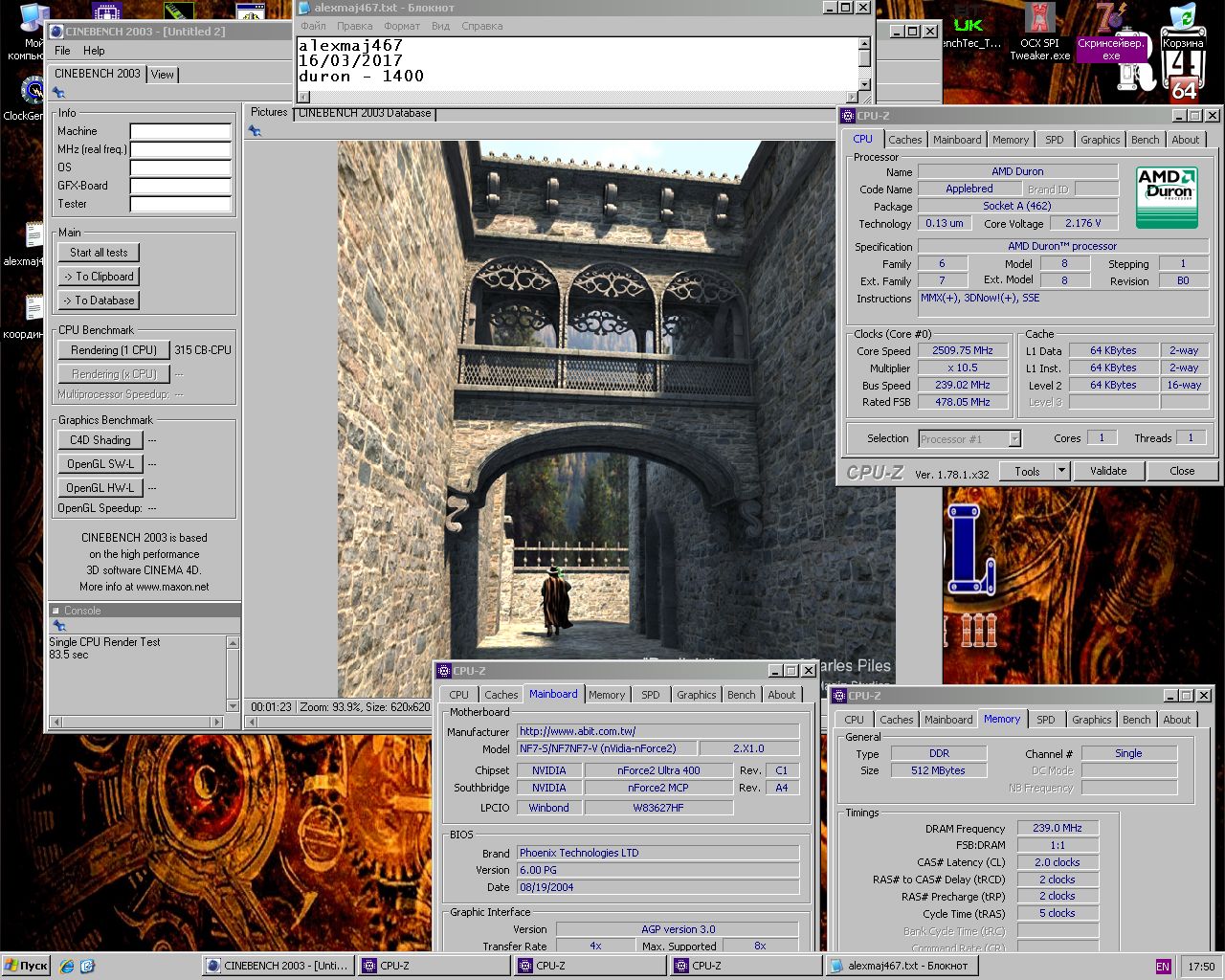Image resolution: width=1225 pixels, height=980 pixels.
Task: Click the pin icon in the Pictures panel
Action: coord(255,130)
